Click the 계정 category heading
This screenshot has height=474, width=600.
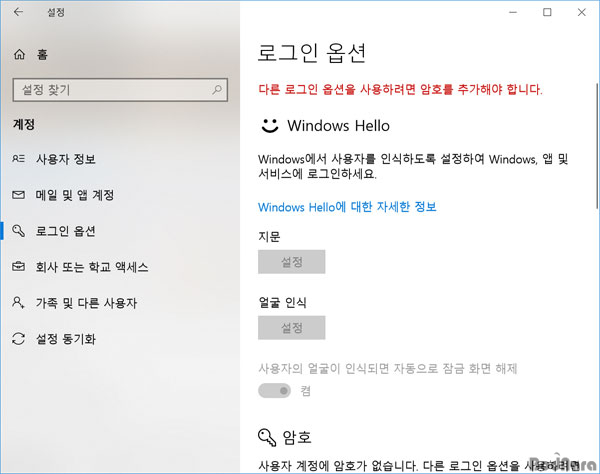tap(24, 124)
